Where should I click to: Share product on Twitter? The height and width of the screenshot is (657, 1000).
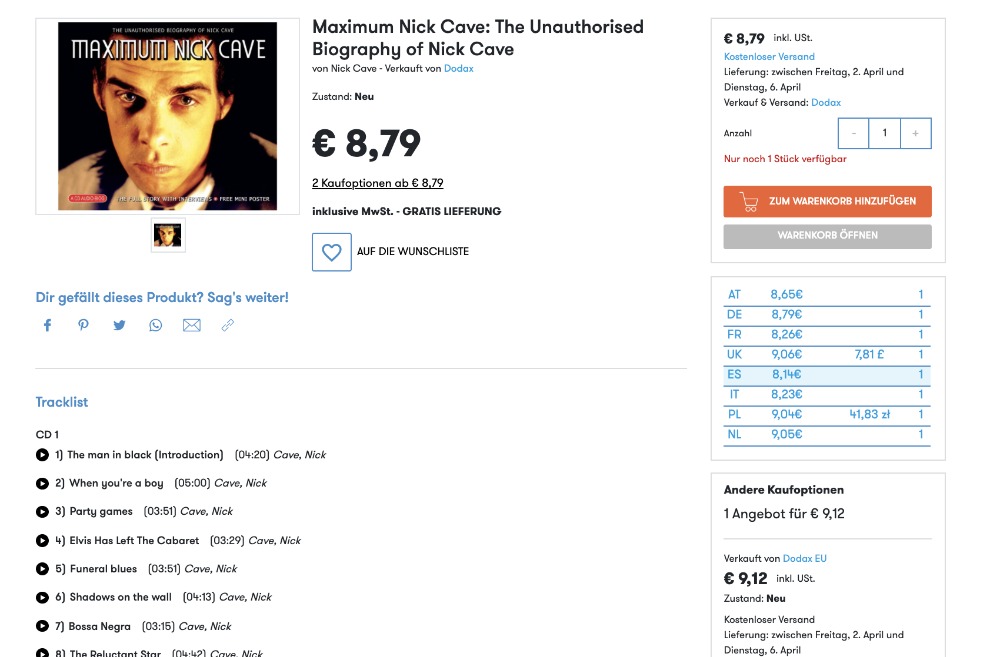click(120, 325)
